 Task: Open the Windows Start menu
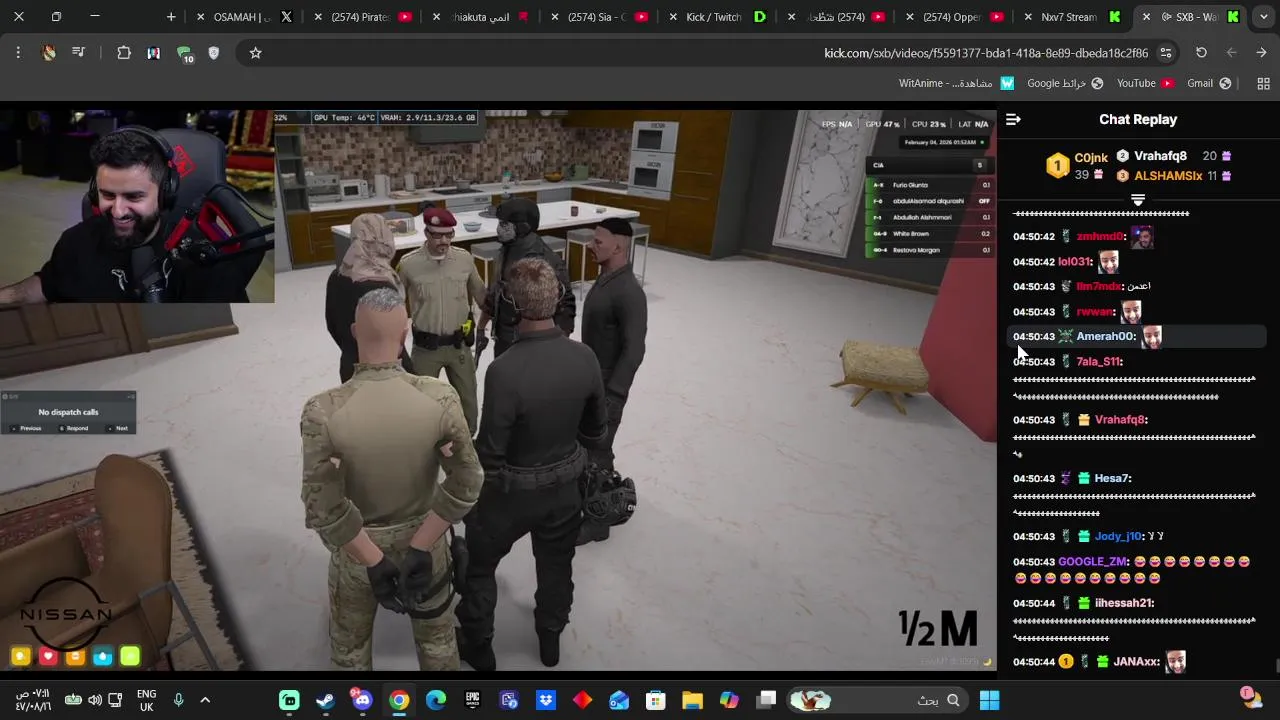click(989, 700)
